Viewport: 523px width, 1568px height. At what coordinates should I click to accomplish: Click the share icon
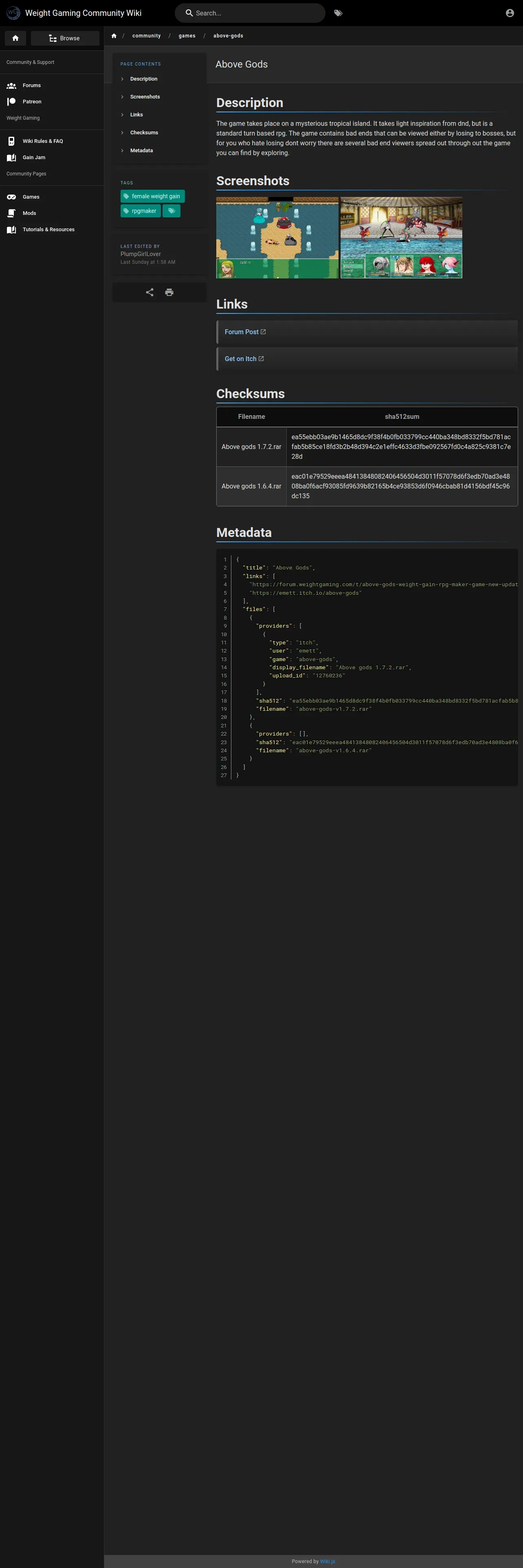[150, 292]
